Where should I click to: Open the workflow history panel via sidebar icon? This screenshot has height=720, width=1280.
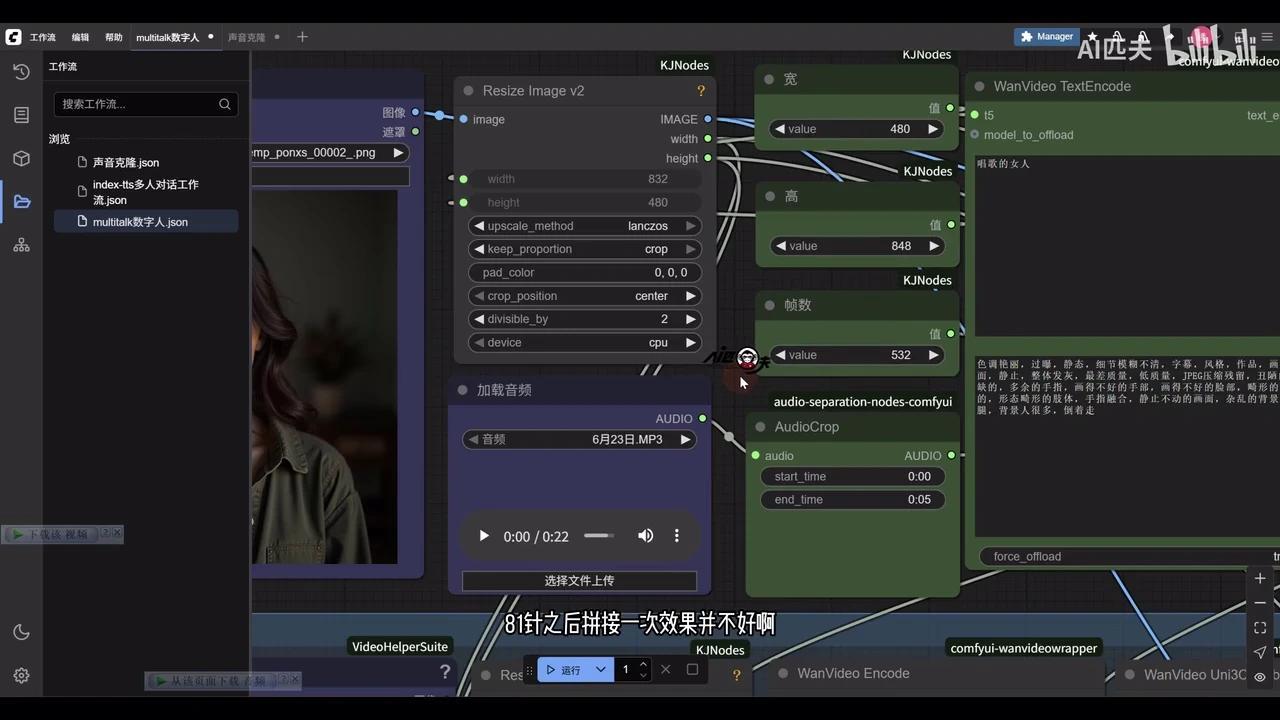coord(21,71)
